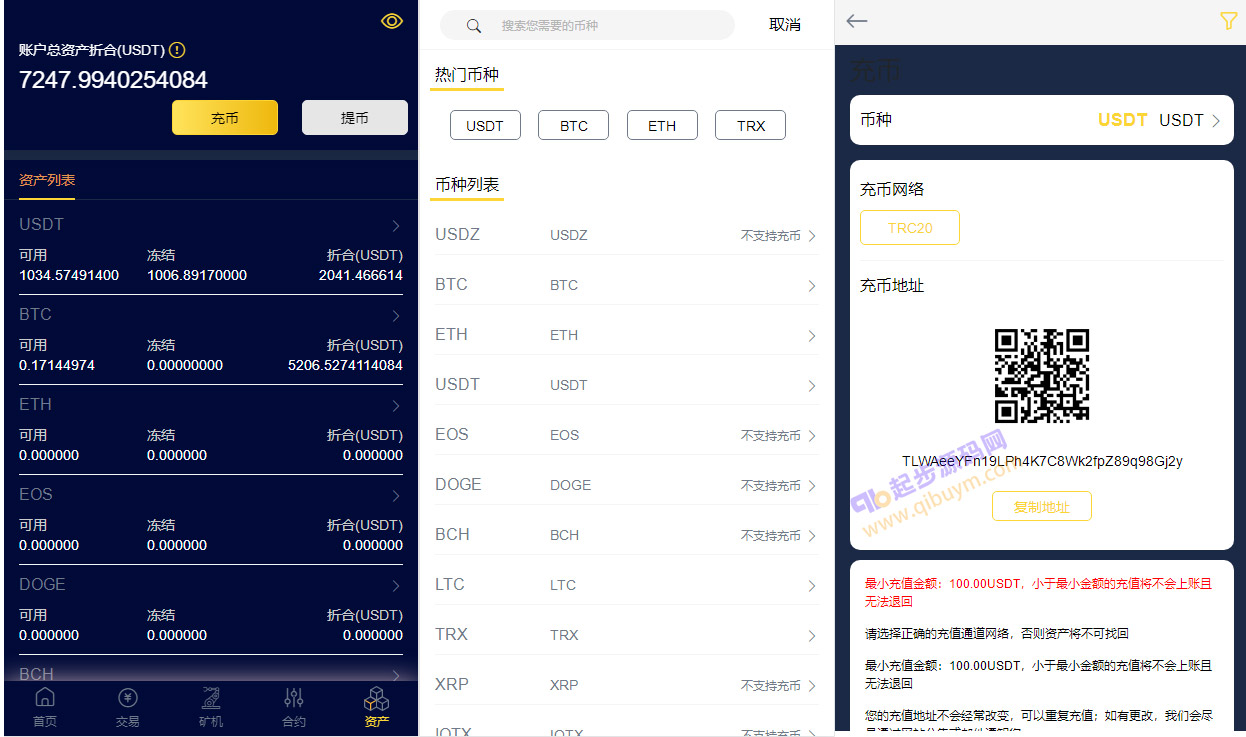Open EOS row chevron in coin list
The height and width of the screenshot is (737, 1246).
click(x=812, y=436)
